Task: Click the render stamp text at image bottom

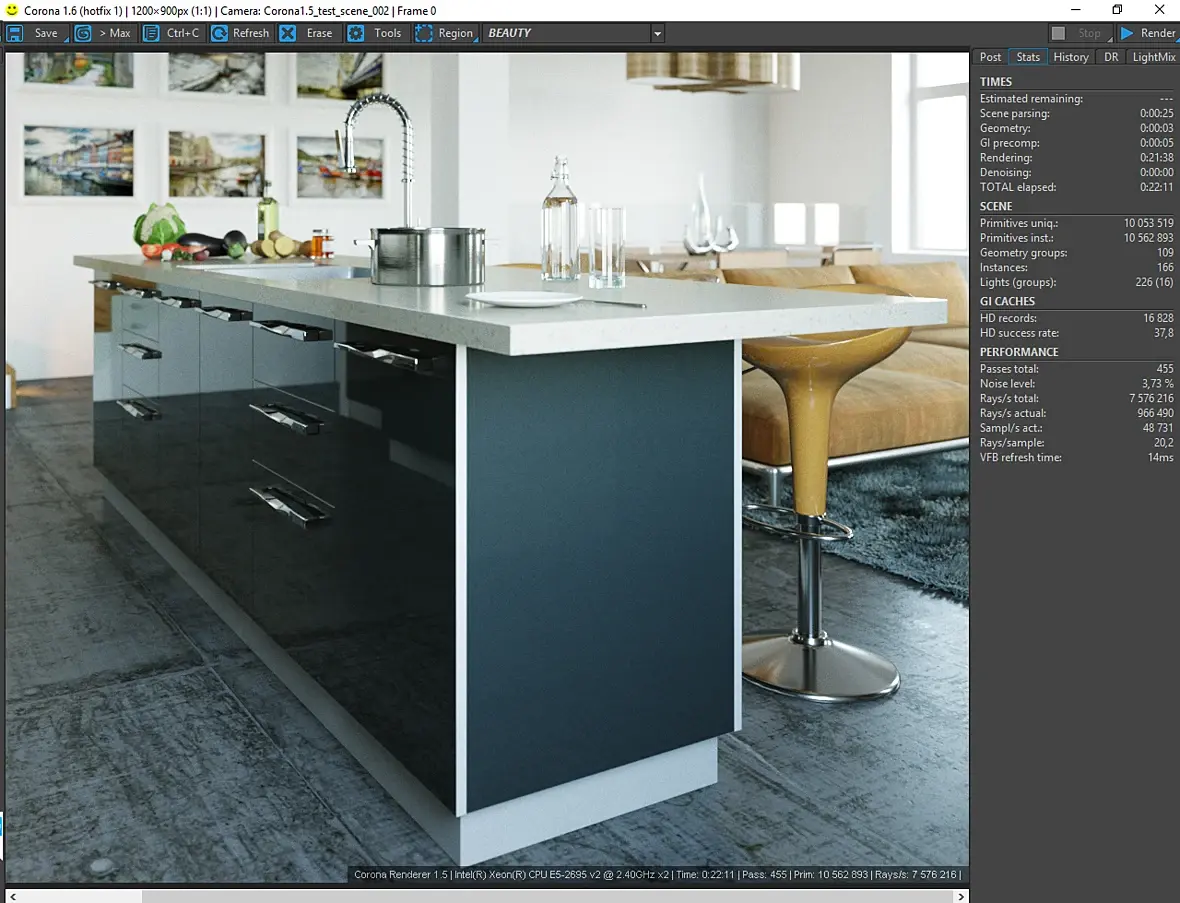Action: 657,875
